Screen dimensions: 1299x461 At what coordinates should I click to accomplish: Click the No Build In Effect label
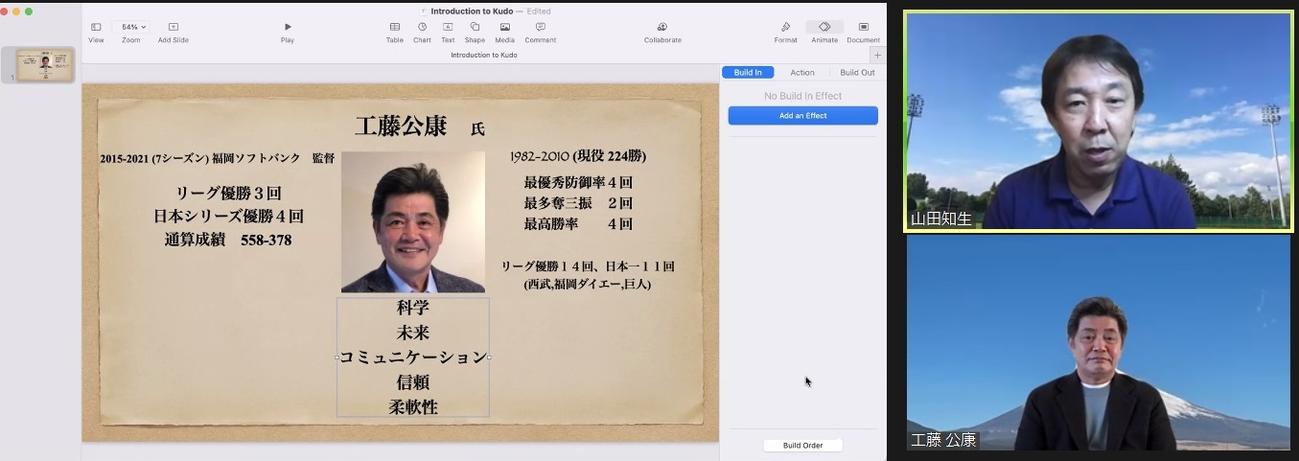tap(803, 96)
